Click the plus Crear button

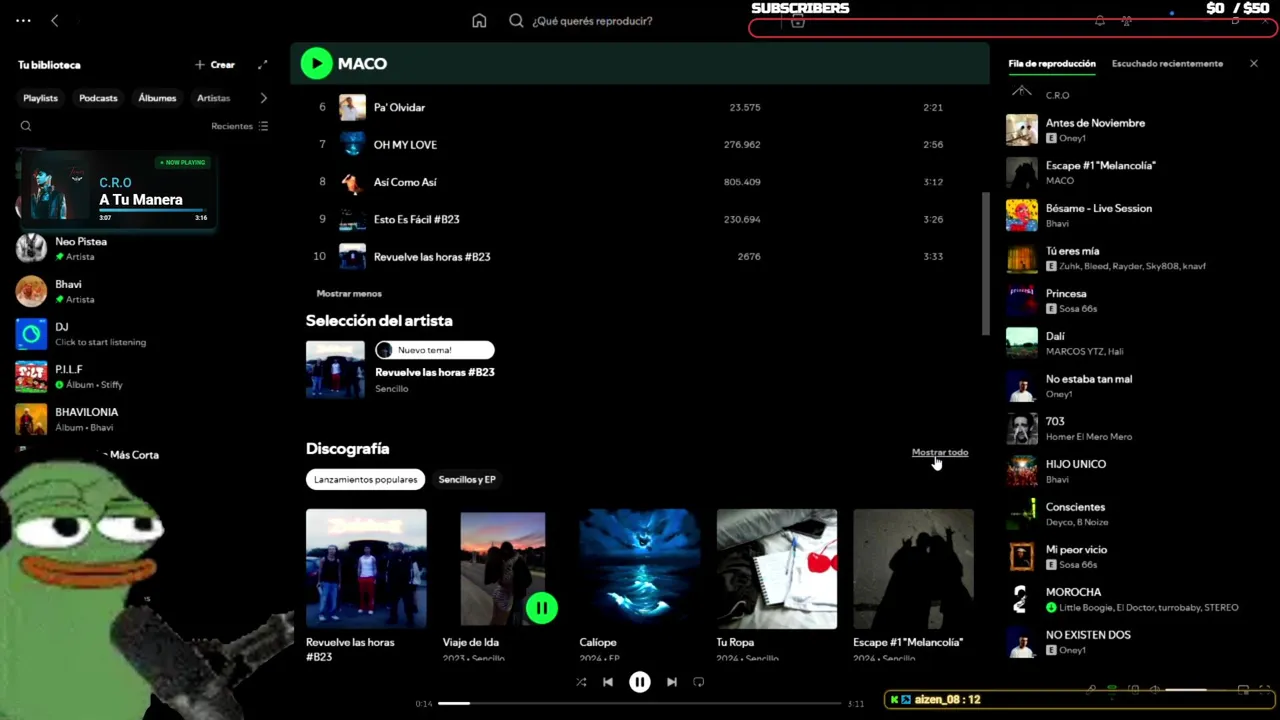(216, 65)
